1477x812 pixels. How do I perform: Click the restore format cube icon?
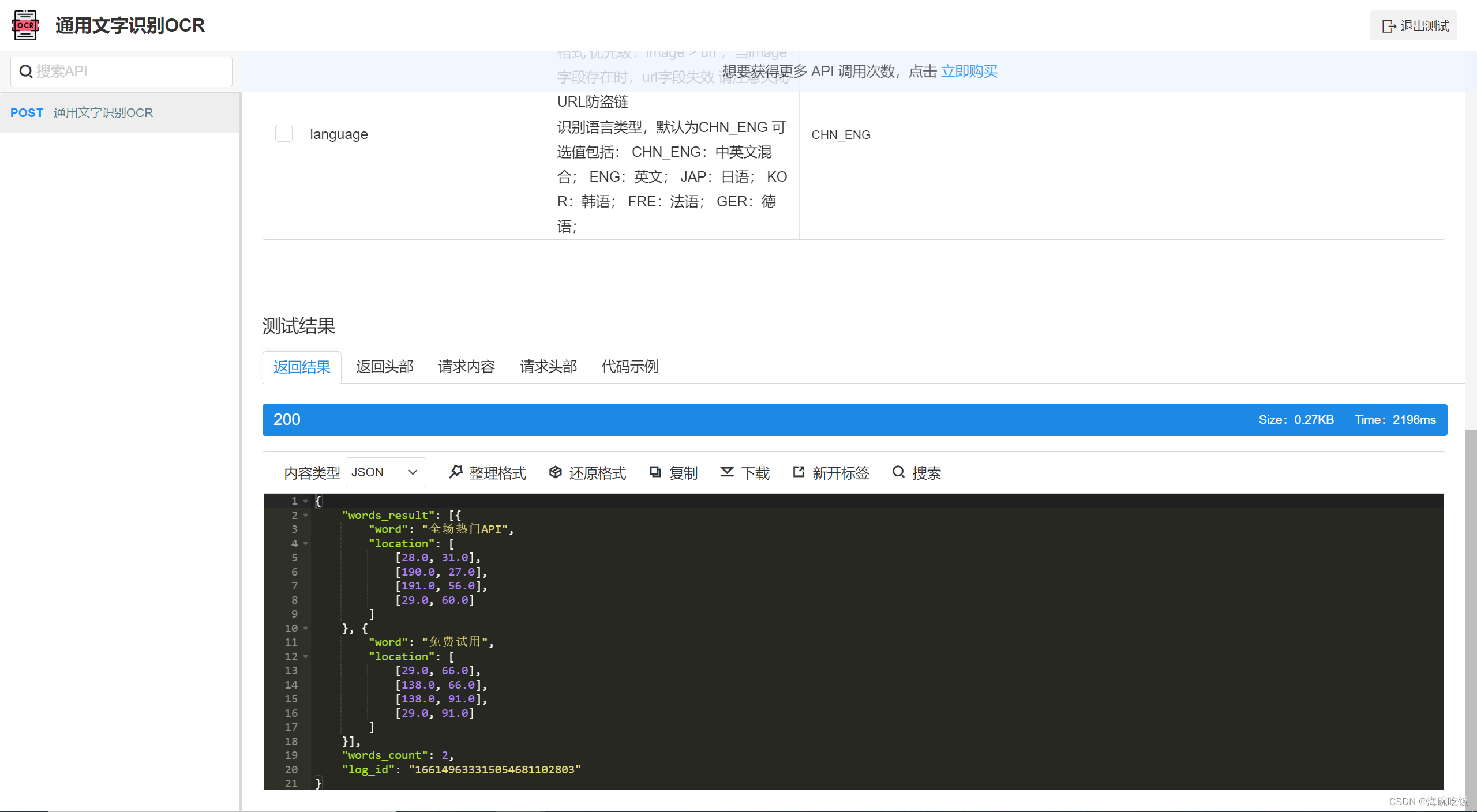coord(555,472)
